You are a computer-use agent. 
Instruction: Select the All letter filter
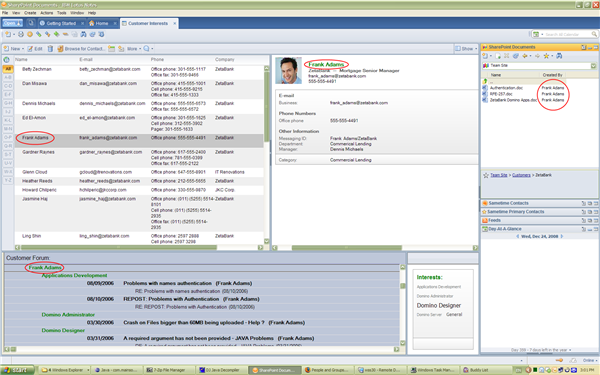[x=8, y=69]
